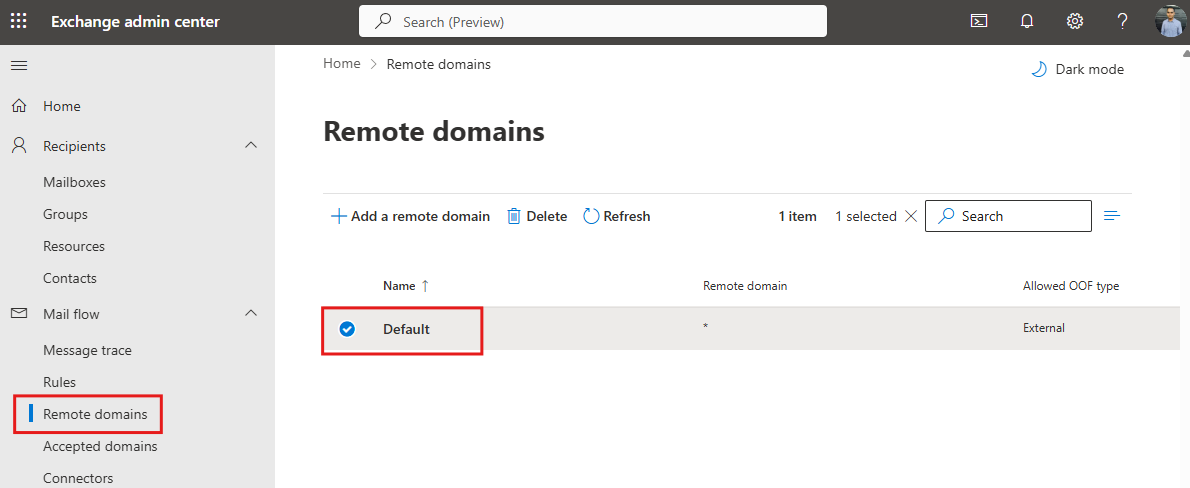Click the External OOF type cell
This screenshot has height=488, width=1190.
point(1044,329)
